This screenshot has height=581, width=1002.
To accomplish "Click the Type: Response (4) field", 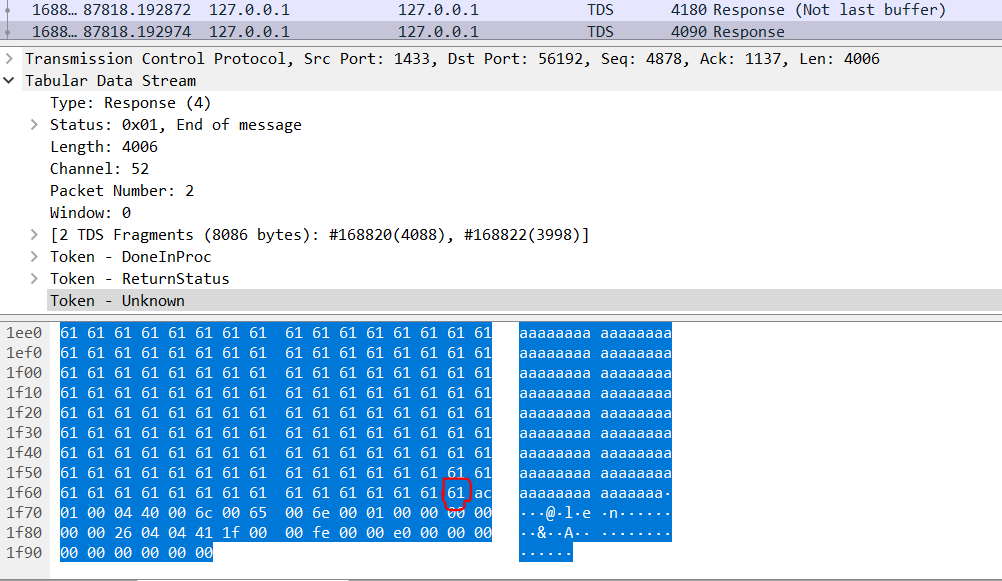I will (x=130, y=103).
